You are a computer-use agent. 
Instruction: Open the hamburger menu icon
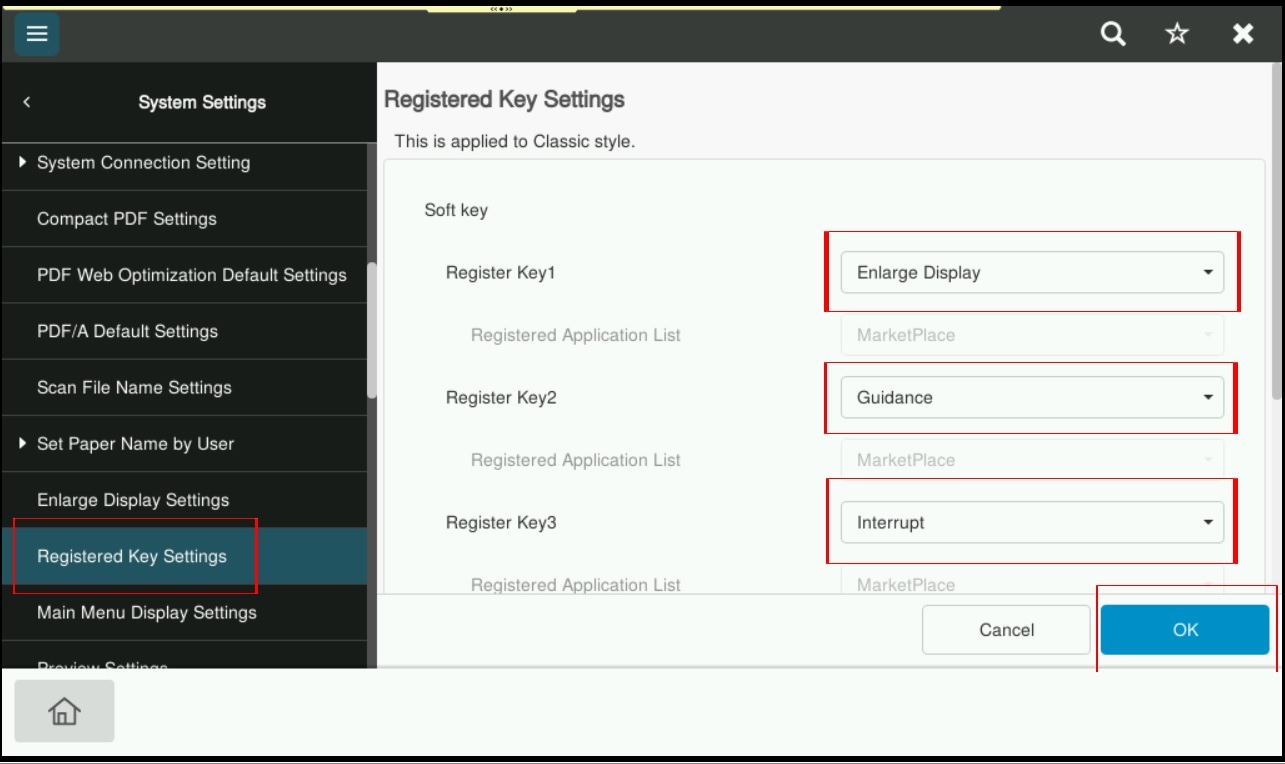tap(37, 34)
